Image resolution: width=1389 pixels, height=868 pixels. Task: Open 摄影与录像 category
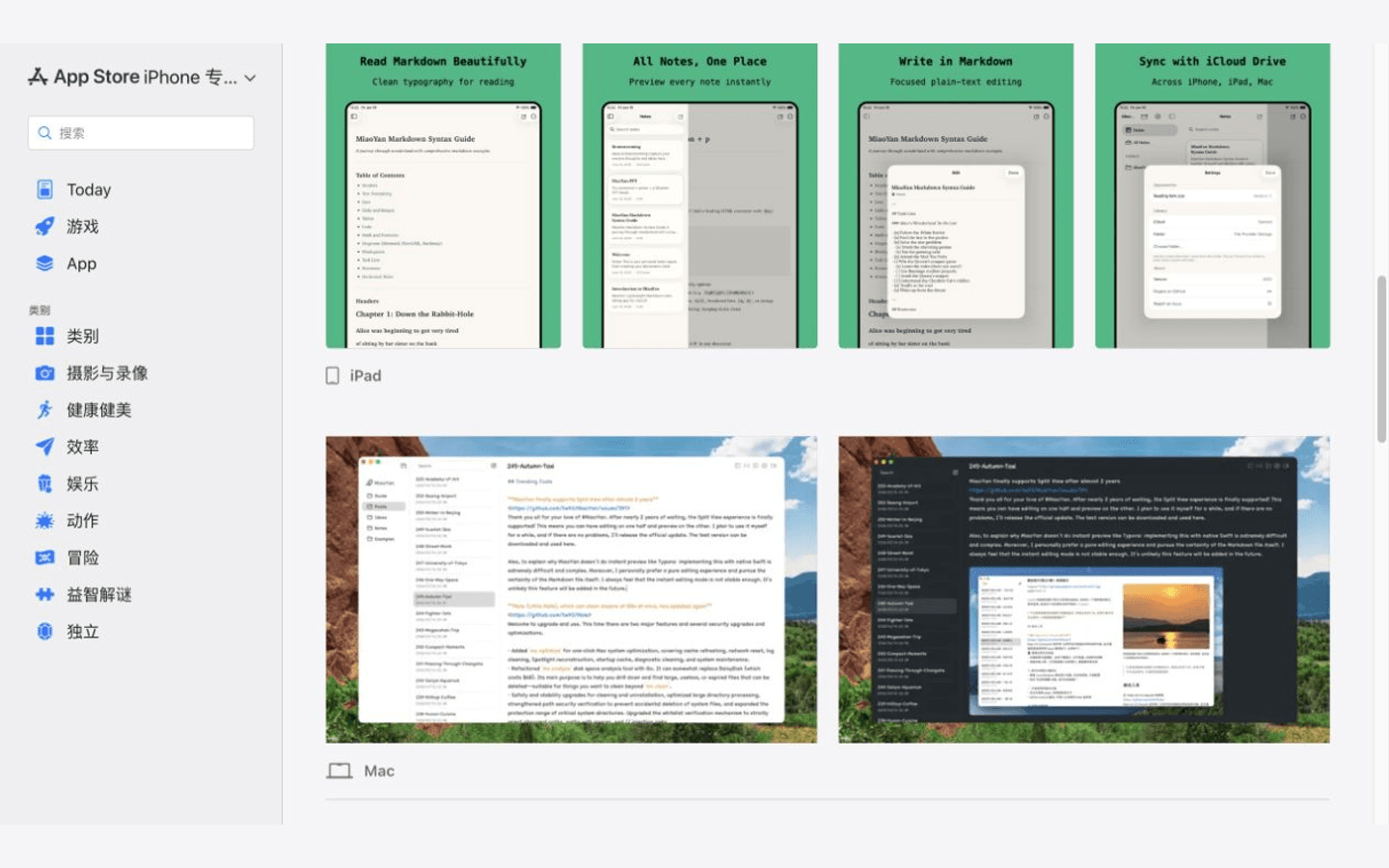[107, 373]
